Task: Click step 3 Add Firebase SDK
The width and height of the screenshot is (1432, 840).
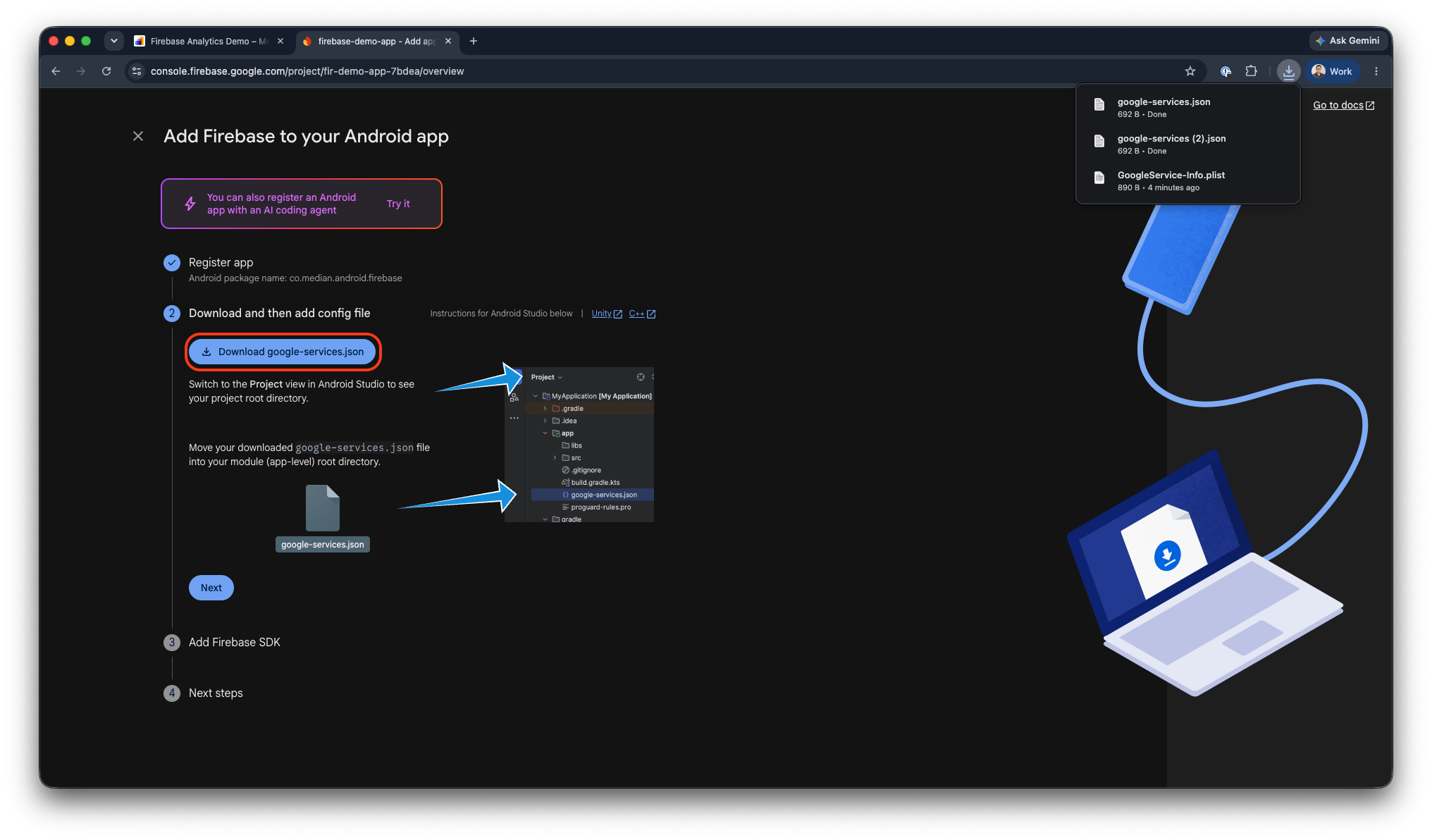Action: (x=235, y=642)
